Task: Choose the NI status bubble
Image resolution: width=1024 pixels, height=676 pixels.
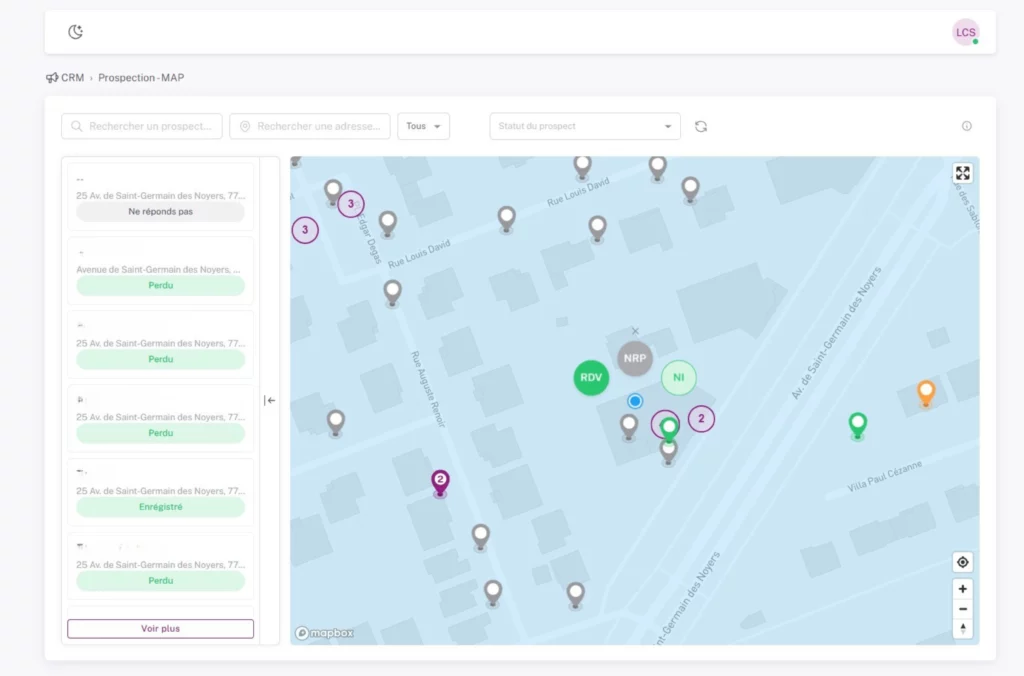Action: click(x=678, y=377)
